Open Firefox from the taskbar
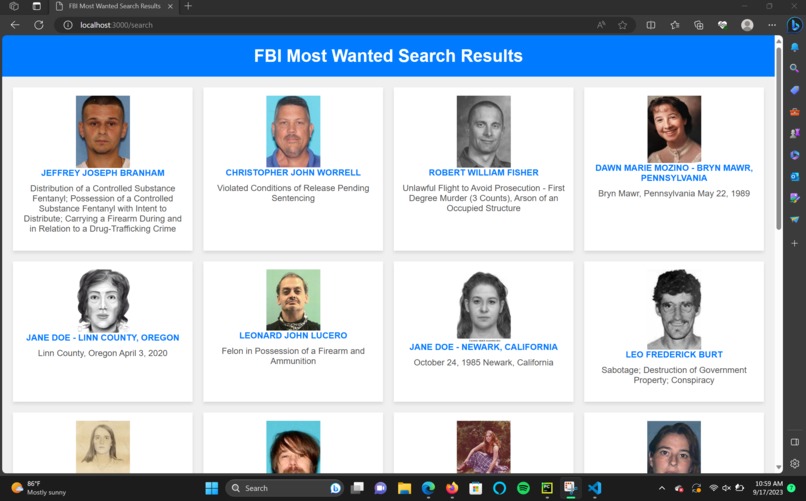 (452, 488)
